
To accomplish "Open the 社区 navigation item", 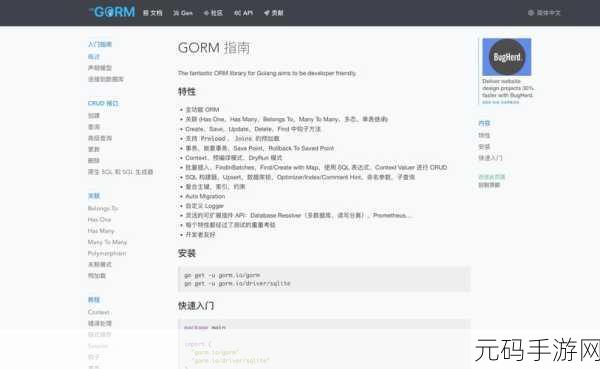I will click(213, 13).
